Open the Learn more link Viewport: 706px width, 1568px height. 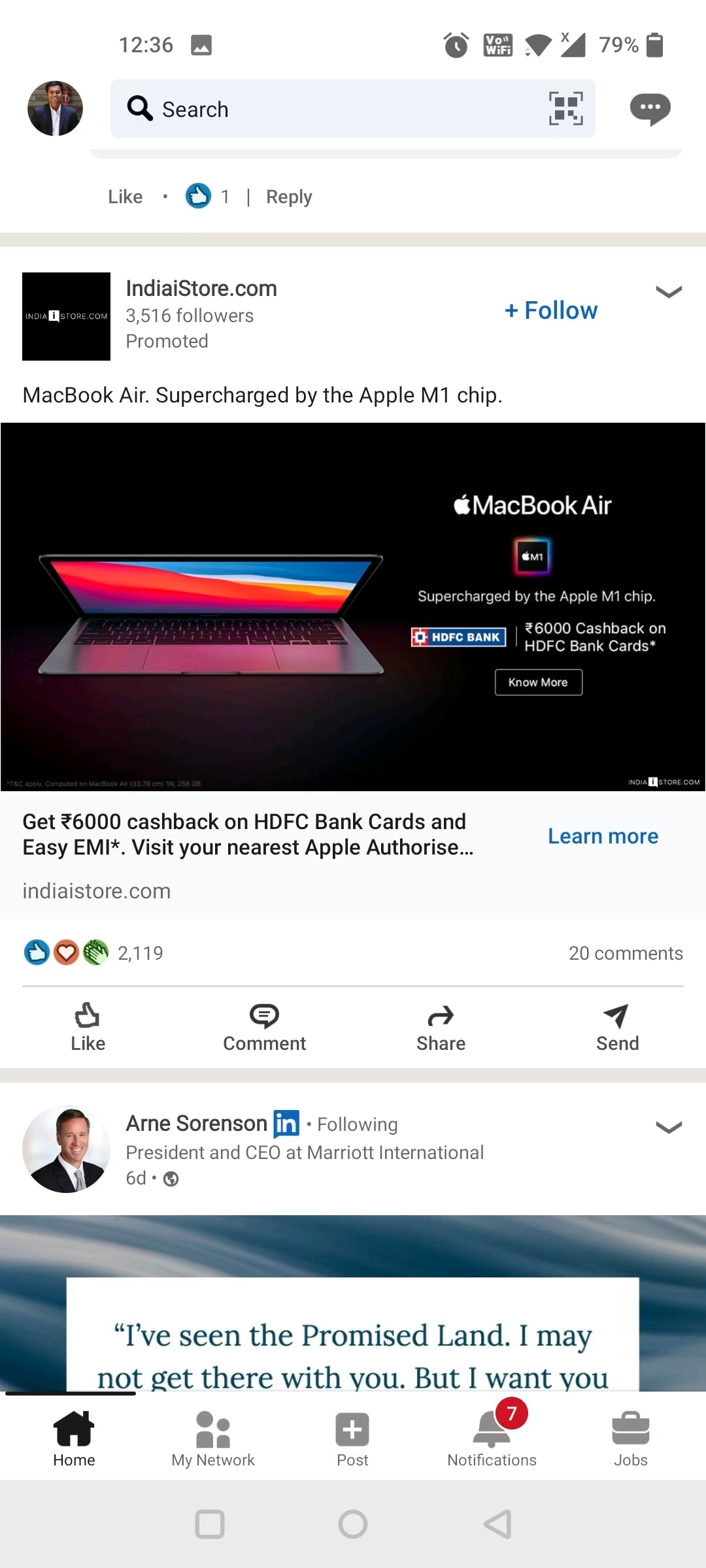coord(603,836)
